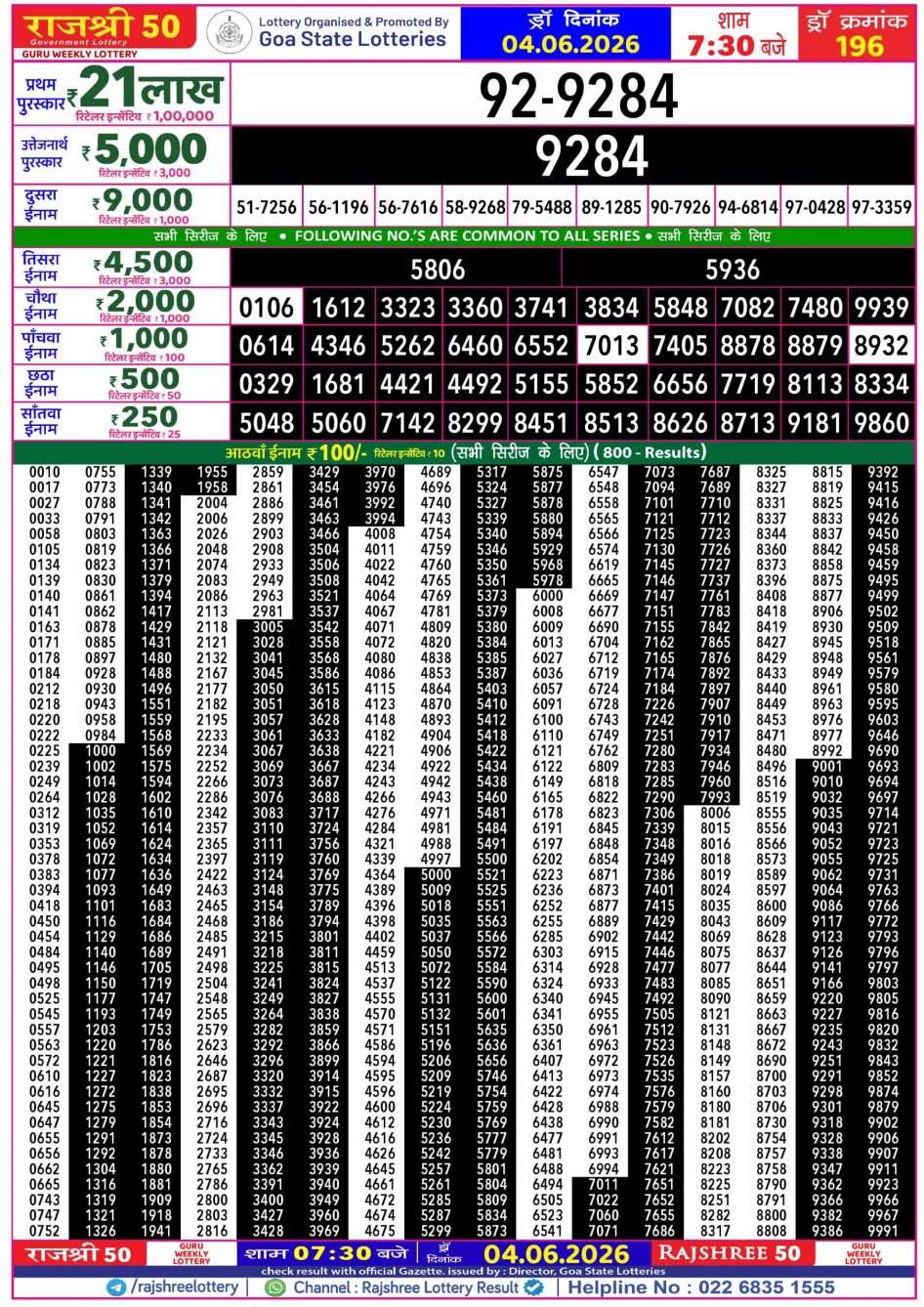Select fourth prize number 3360
Image resolution: width=924 pixels, height=1307 pixels.
[x=475, y=308]
